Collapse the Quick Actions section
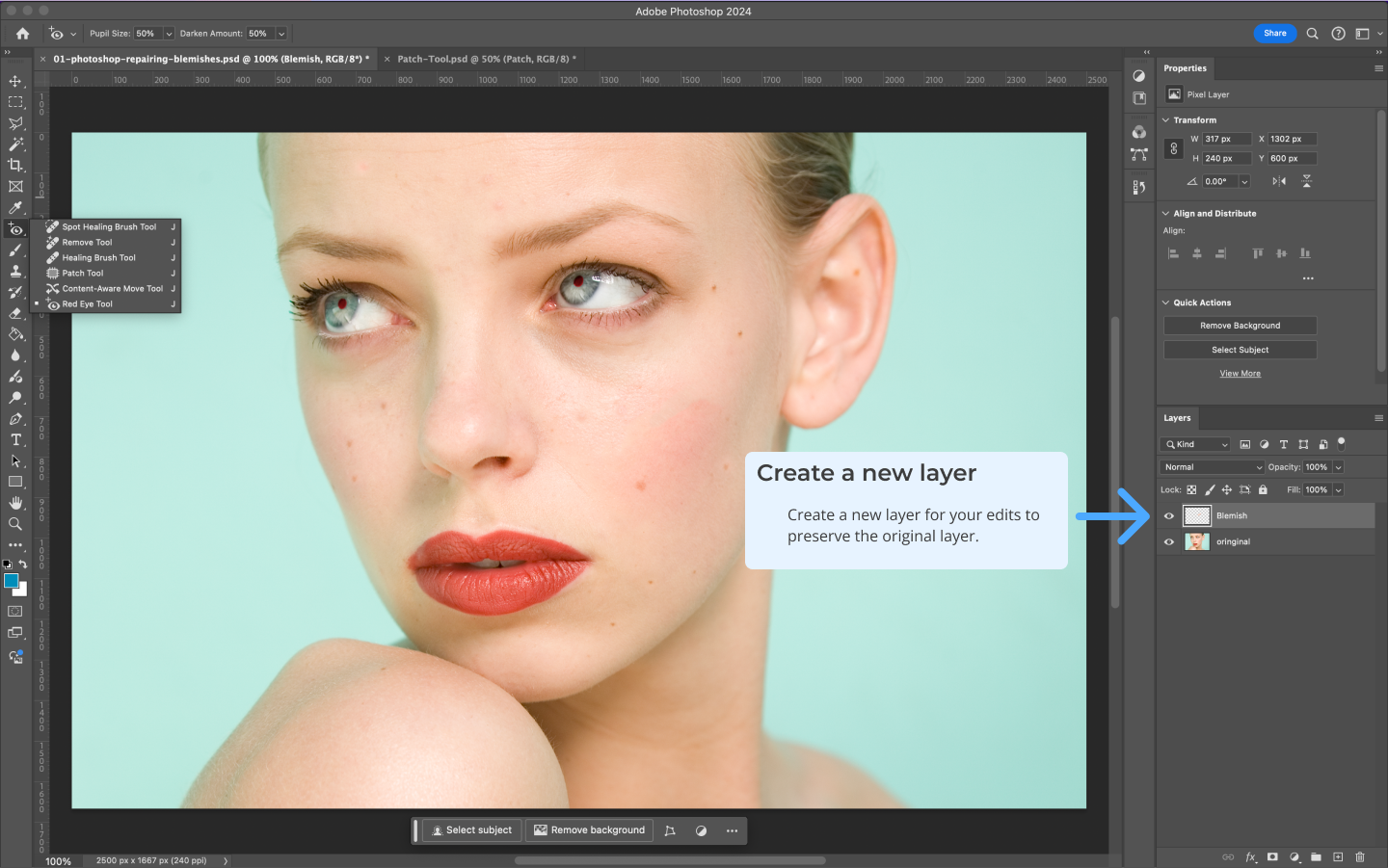 pos(1165,302)
